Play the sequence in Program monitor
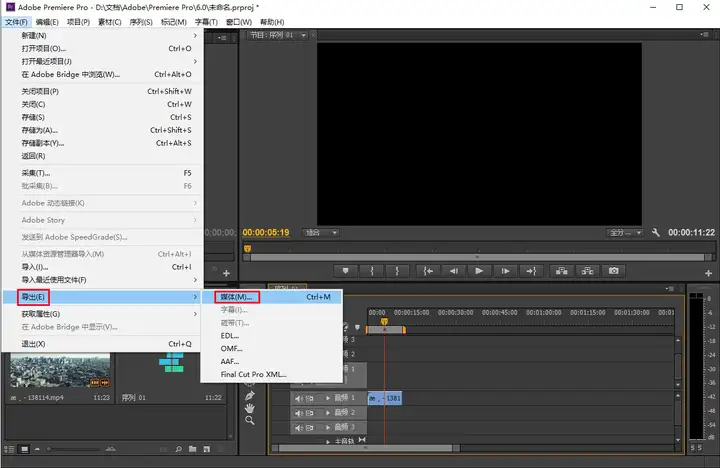Image resolution: width=720 pixels, height=468 pixels. tap(479, 271)
